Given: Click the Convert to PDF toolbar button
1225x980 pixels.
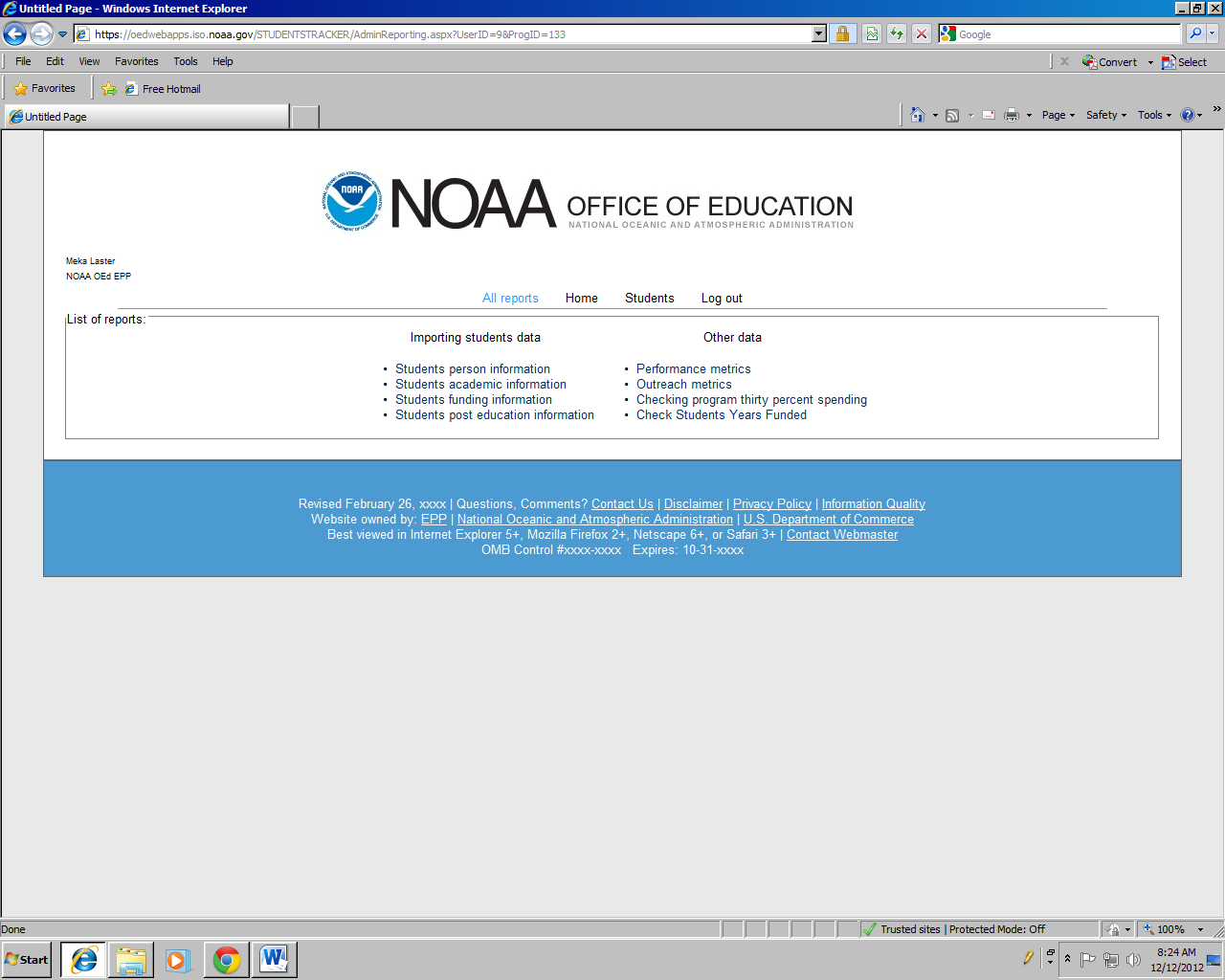Looking at the screenshot, I should coord(1109,62).
